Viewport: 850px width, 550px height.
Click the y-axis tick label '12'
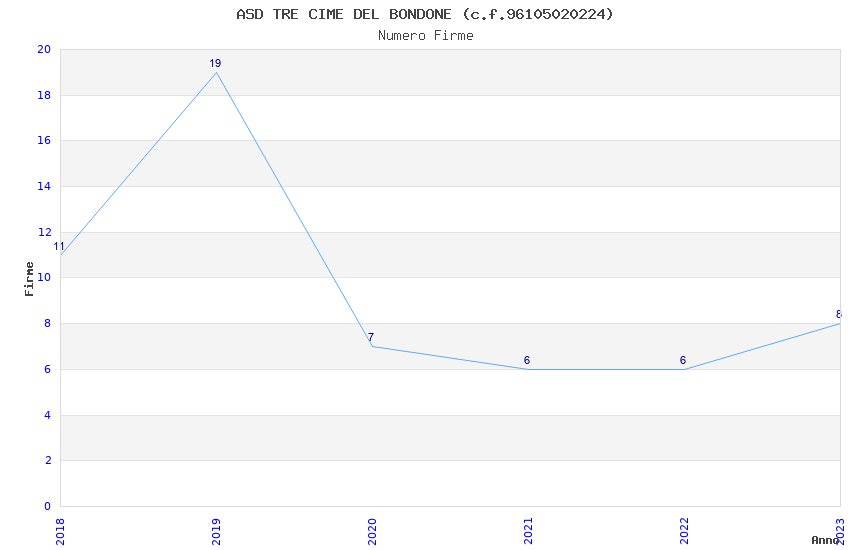pyautogui.click(x=44, y=232)
